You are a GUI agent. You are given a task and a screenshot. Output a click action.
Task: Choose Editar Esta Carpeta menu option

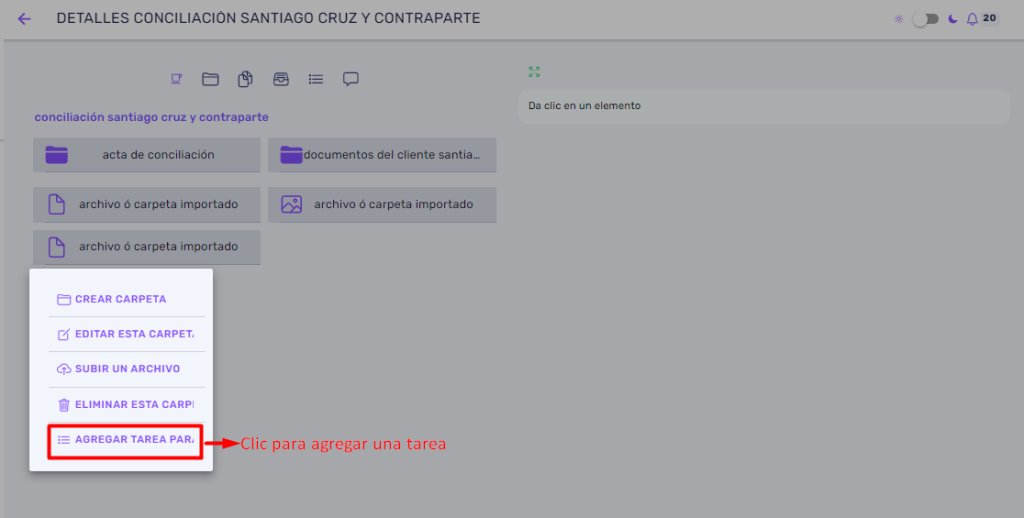coord(127,334)
